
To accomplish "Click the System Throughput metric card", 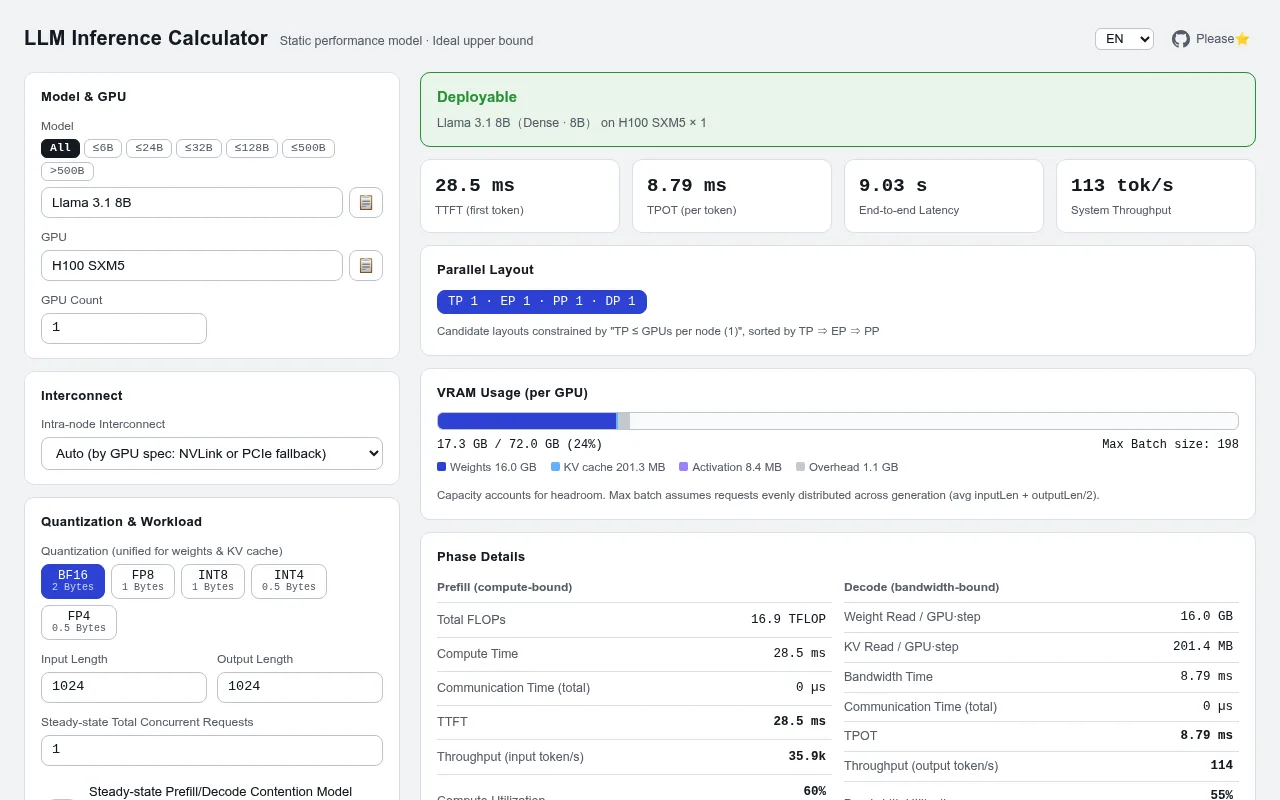I will click(1156, 196).
